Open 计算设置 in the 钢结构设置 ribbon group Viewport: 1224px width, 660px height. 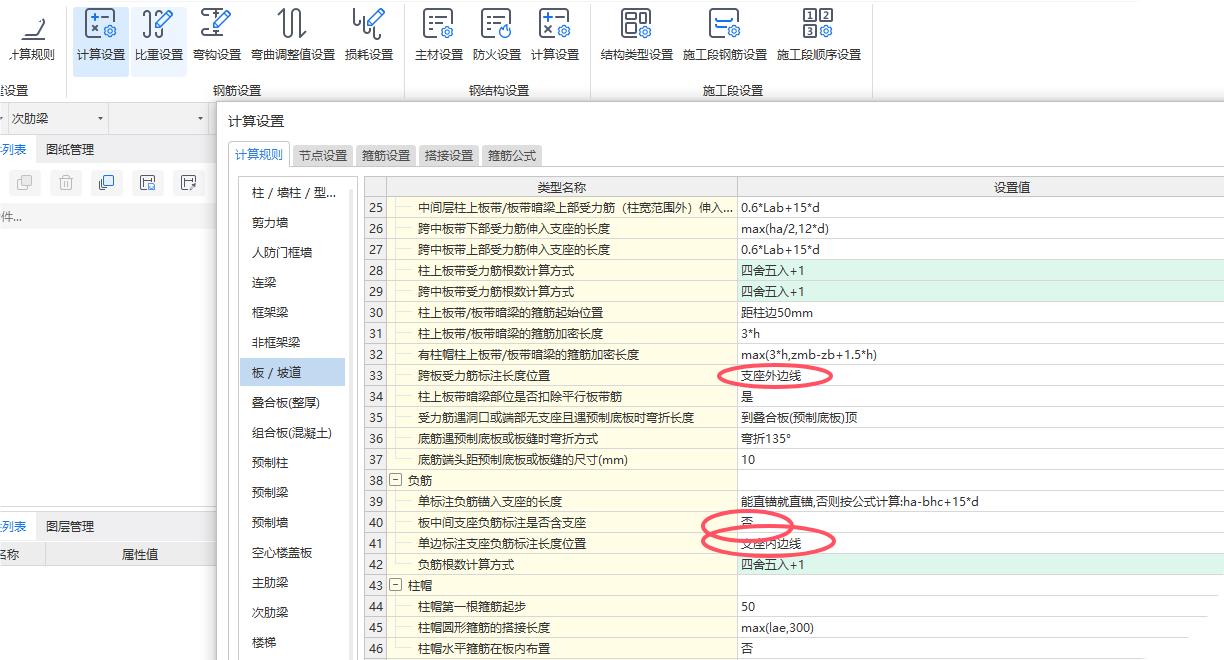tap(555, 37)
